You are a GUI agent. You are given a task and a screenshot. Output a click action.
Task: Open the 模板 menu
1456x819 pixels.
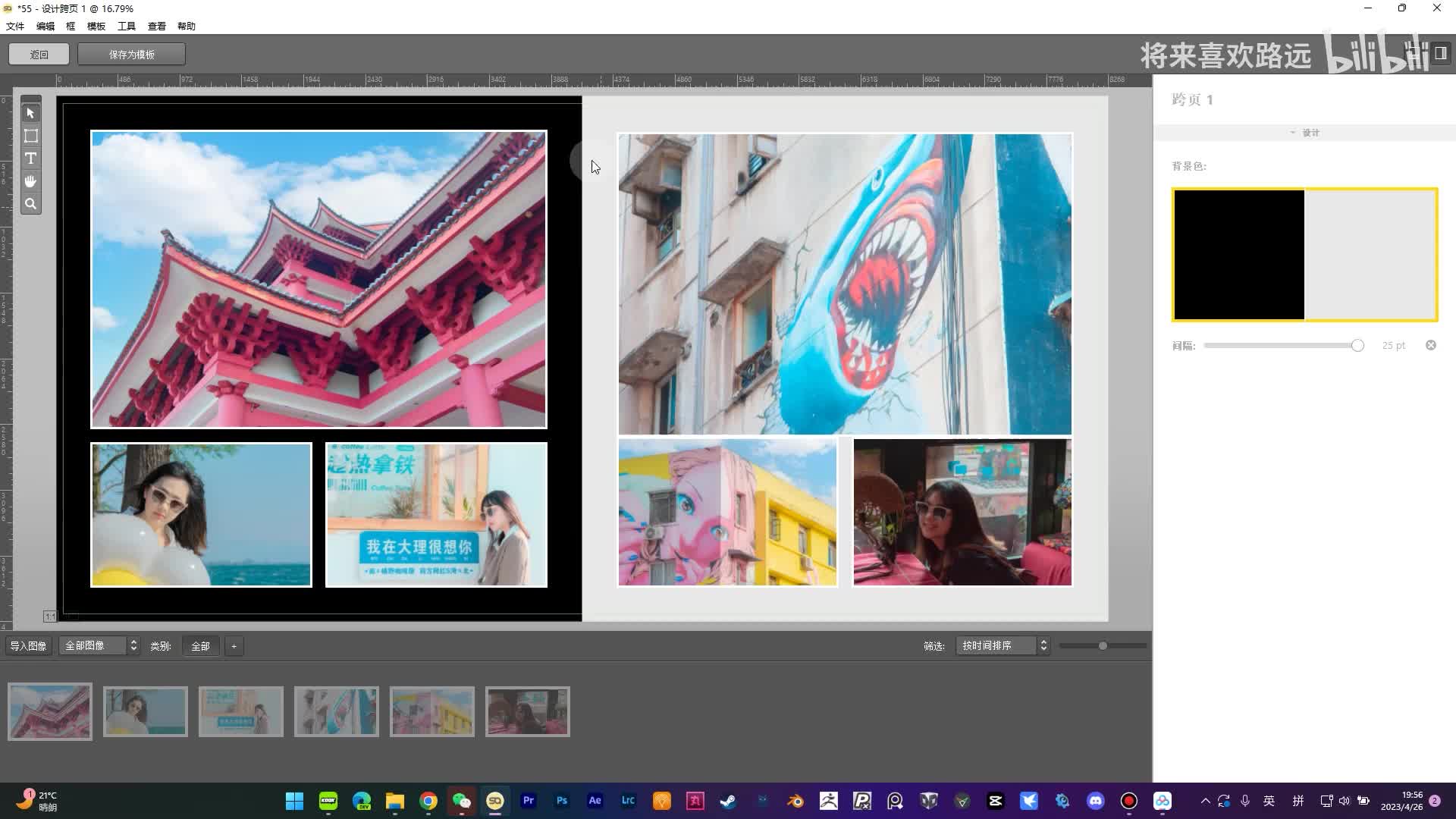tap(96, 26)
